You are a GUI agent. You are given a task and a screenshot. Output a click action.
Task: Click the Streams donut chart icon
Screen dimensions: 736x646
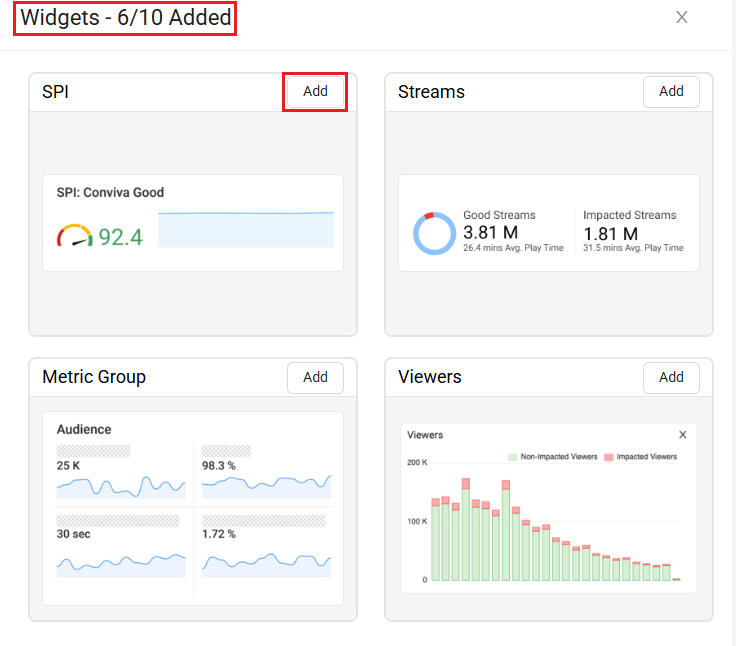coord(434,233)
